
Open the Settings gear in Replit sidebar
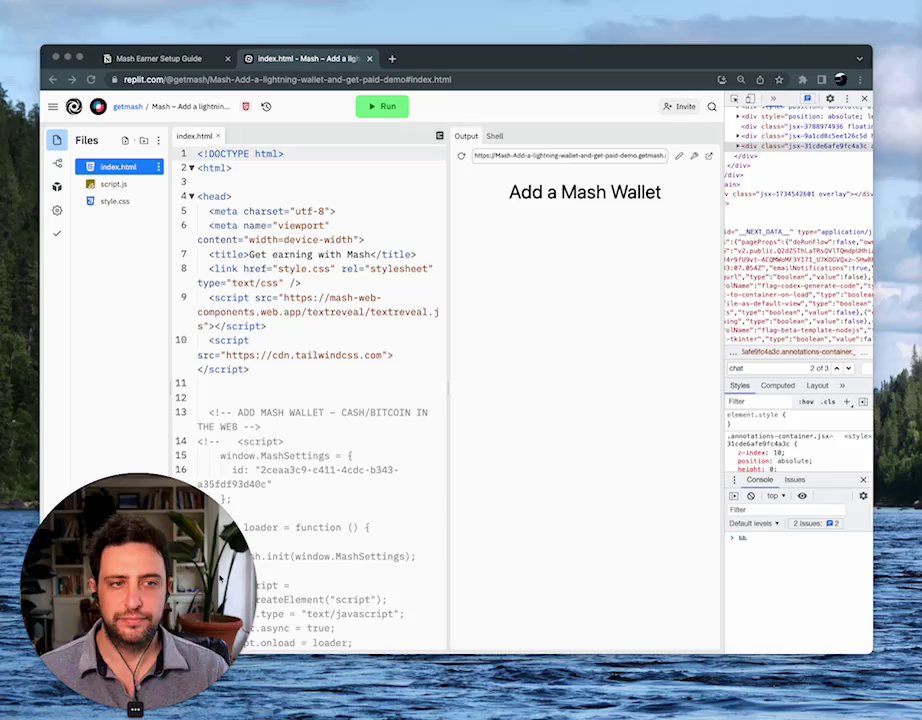57,210
